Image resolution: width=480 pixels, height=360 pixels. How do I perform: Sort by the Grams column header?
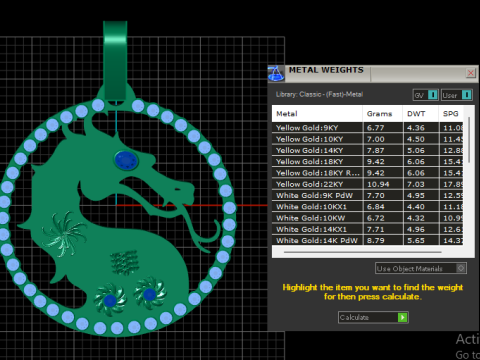[x=382, y=114]
